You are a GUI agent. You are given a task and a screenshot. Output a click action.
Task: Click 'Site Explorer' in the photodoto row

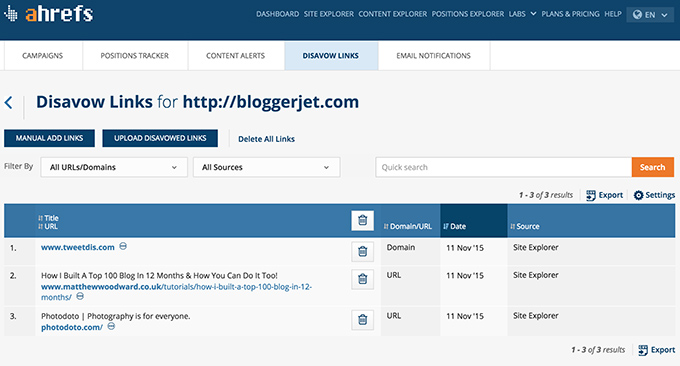pyautogui.click(x=536, y=316)
